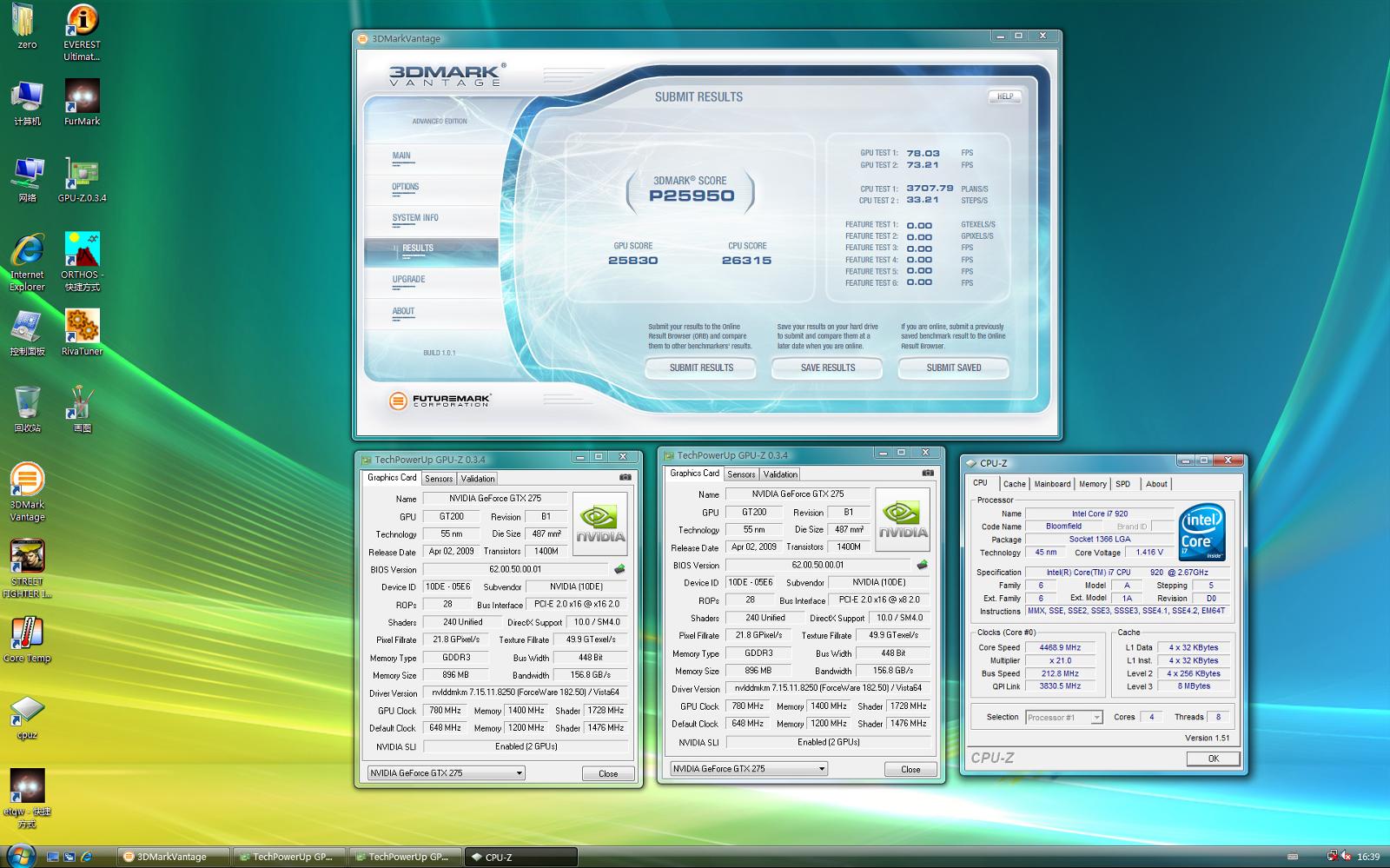Click the NVIDIA logo in left GPU-Z
1390x868 pixels.
pyautogui.click(x=600, y=524)
